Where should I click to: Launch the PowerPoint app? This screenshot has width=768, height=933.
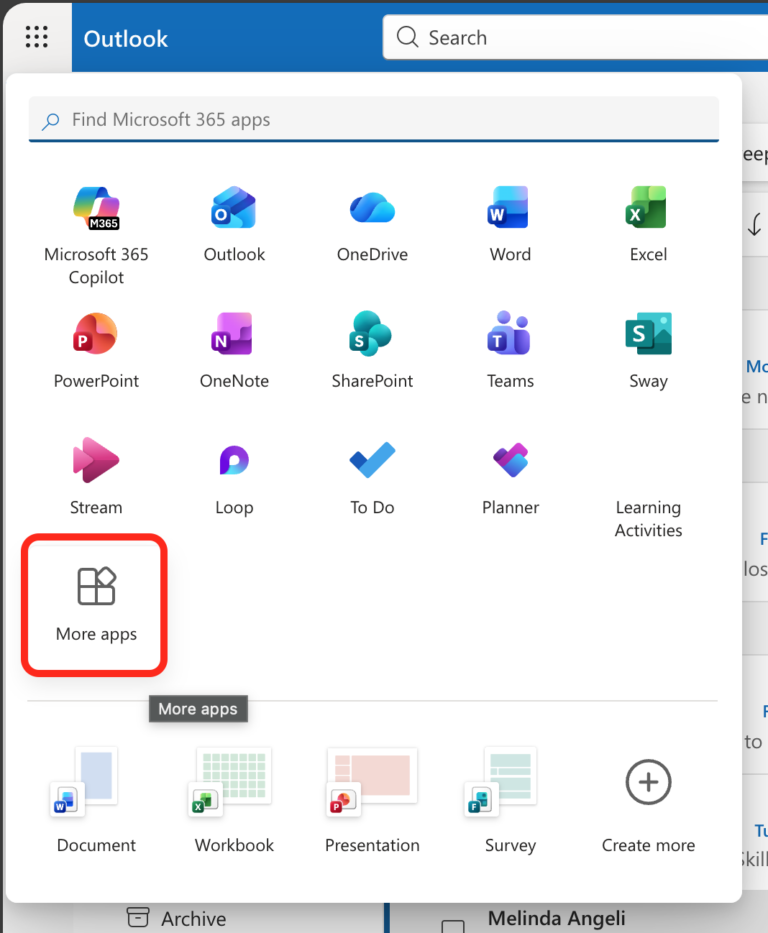point(96,335)
